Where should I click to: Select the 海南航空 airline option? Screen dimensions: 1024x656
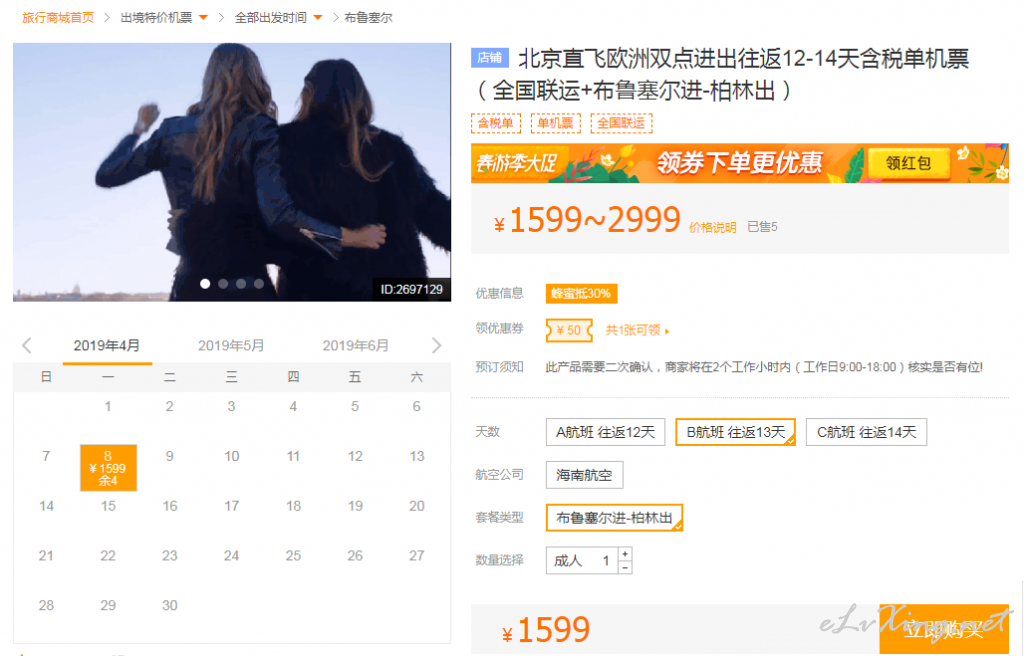(x=584, y=475)
